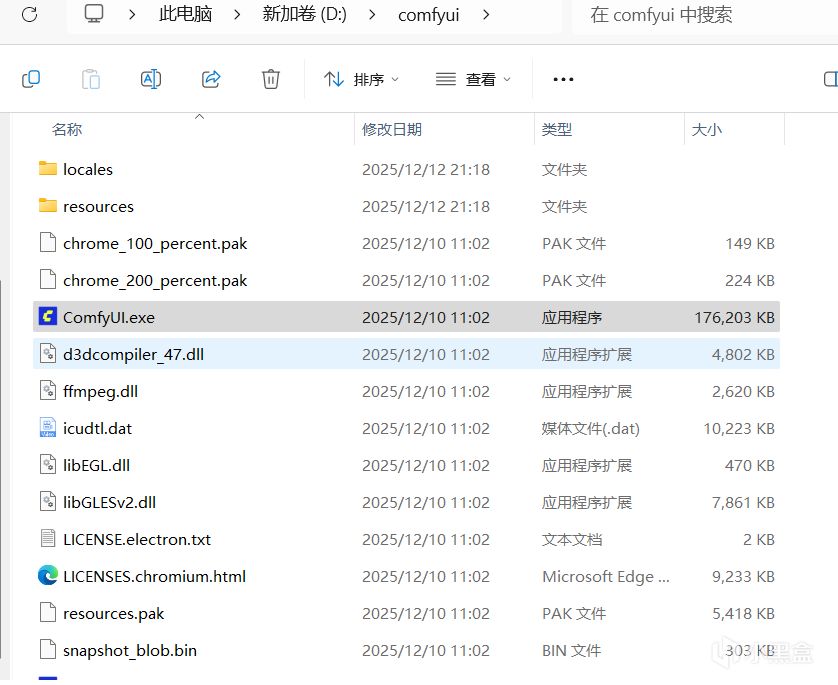Image resolution: width=838 pixels, height=685 pixels.
Task: Open the 查看 view dropdown
Action: 473,80
